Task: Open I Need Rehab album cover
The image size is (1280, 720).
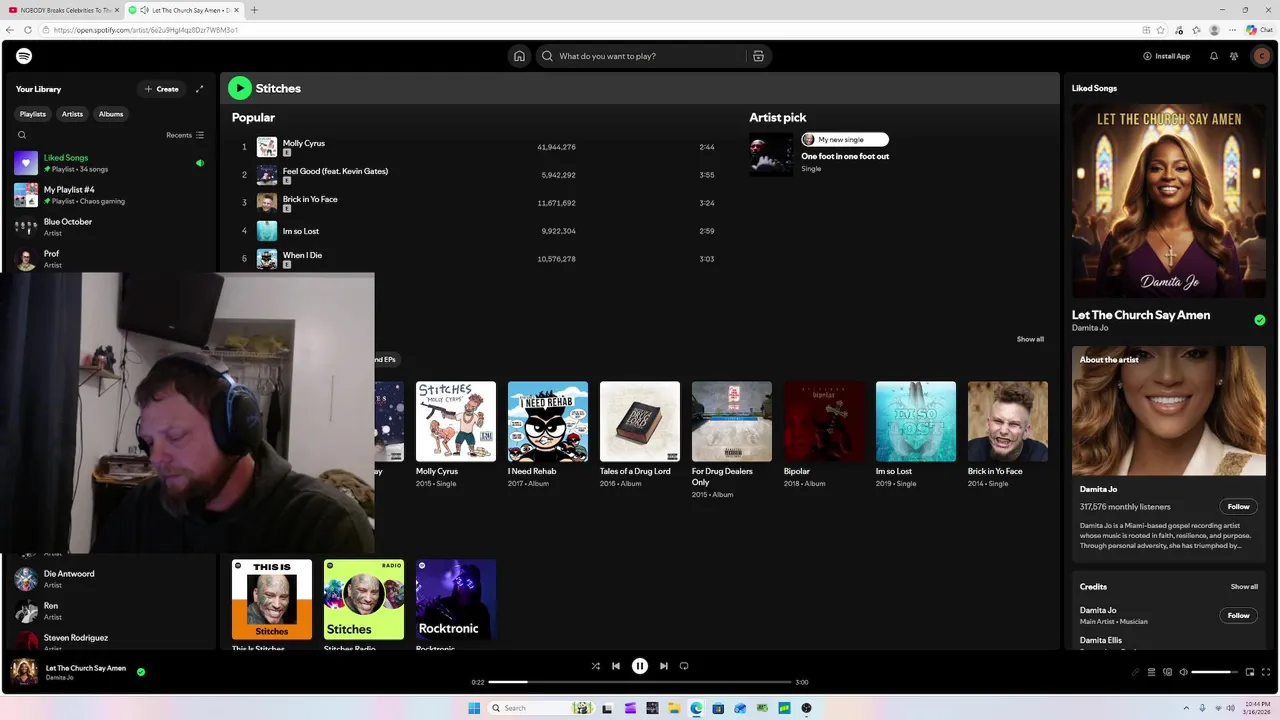Action: coord(548,421)
